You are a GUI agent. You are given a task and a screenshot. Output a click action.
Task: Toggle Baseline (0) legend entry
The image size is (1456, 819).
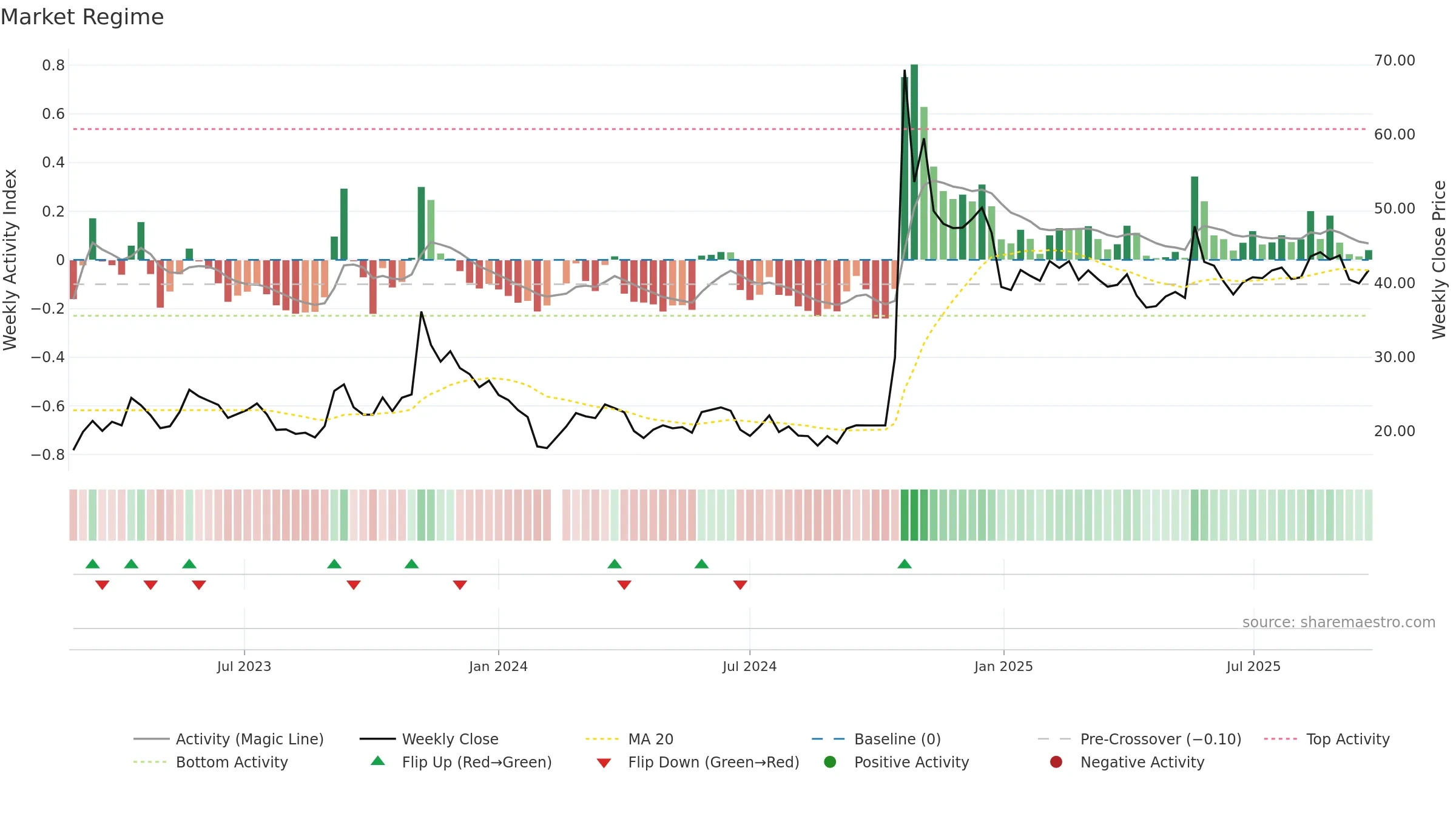(876, 739)
